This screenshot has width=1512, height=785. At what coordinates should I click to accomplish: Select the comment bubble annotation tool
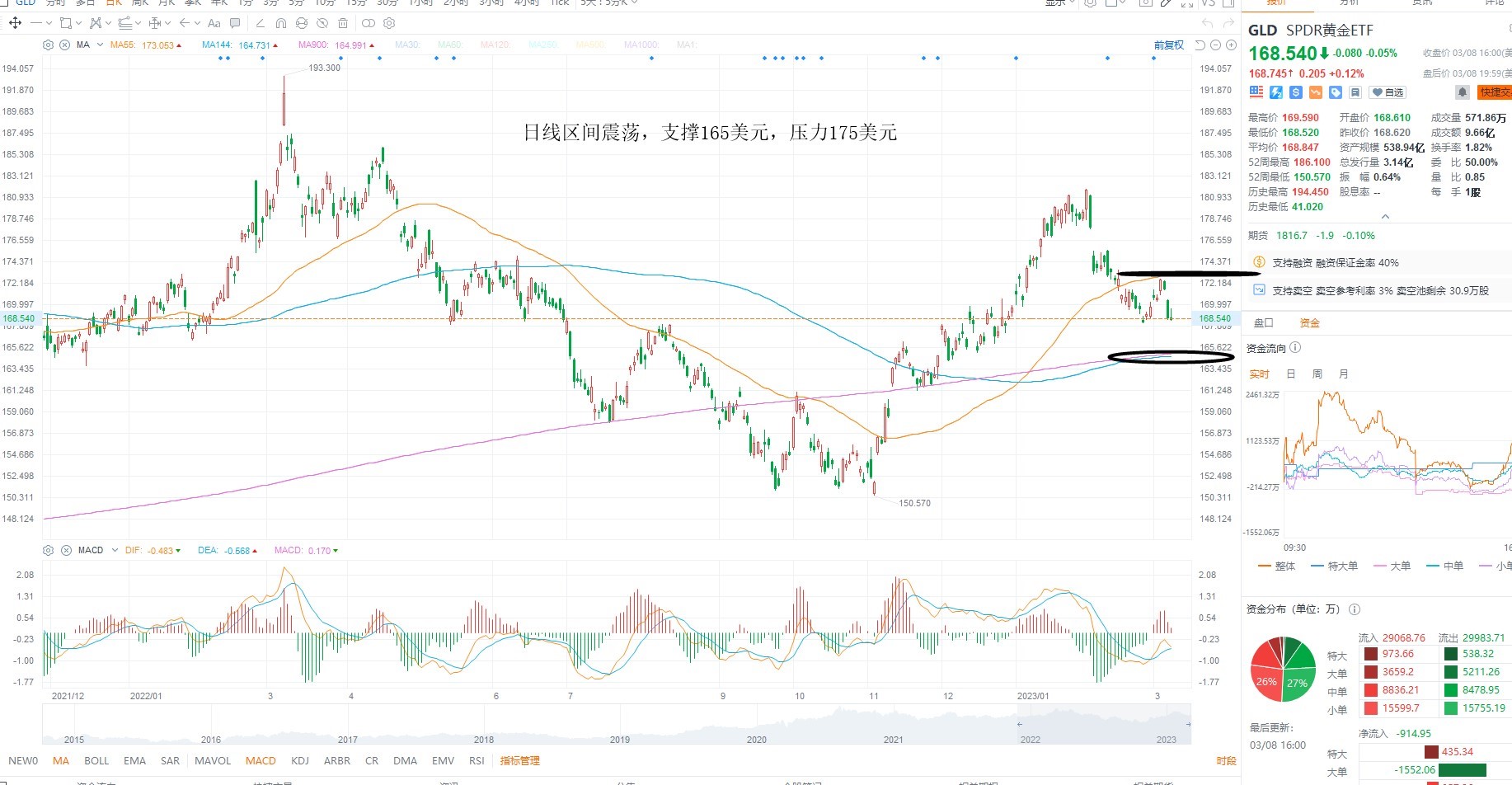pos(235,23)
